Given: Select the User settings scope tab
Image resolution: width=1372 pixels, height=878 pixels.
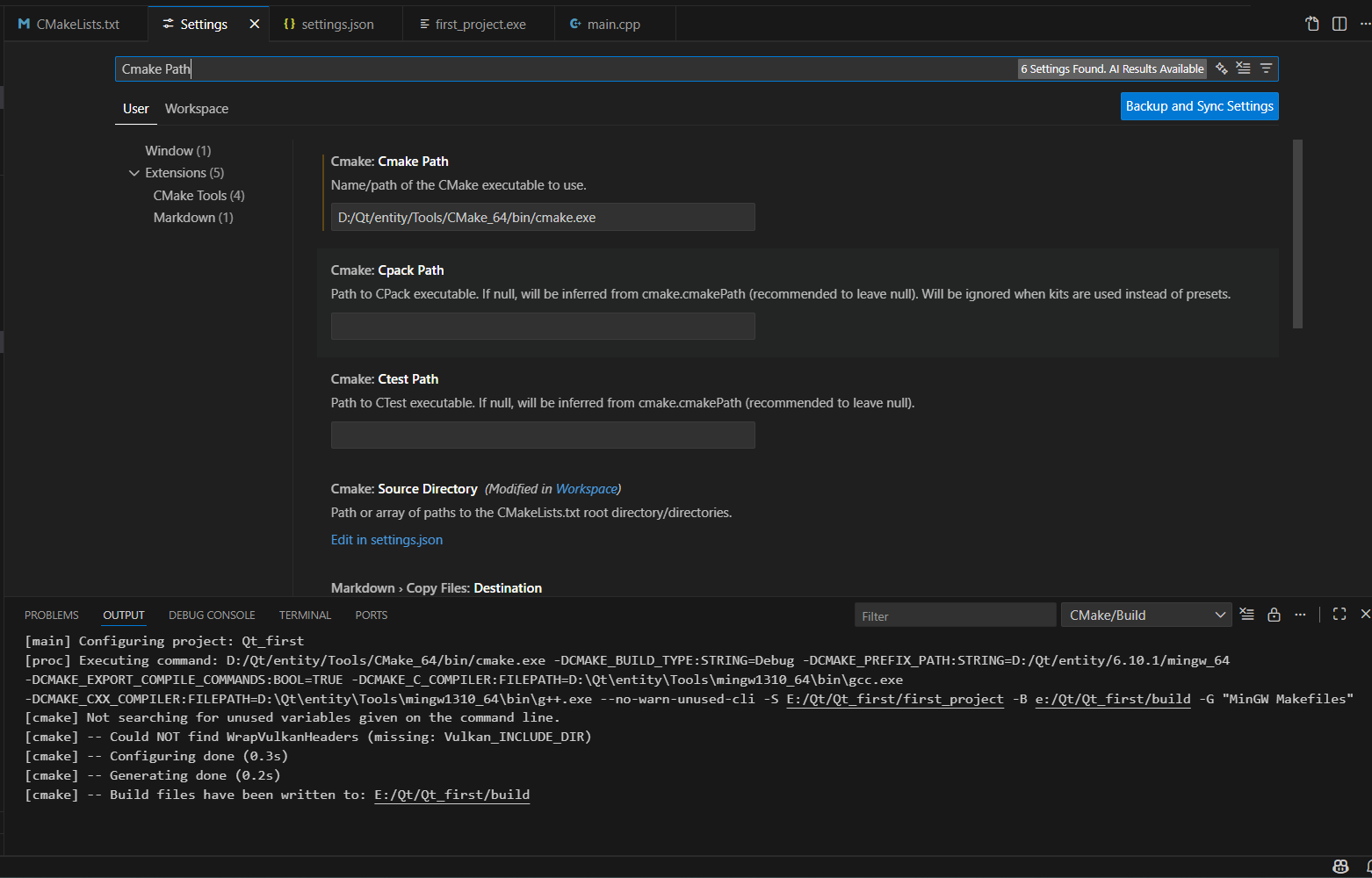Looking at the screenshot, I should 136,109.
